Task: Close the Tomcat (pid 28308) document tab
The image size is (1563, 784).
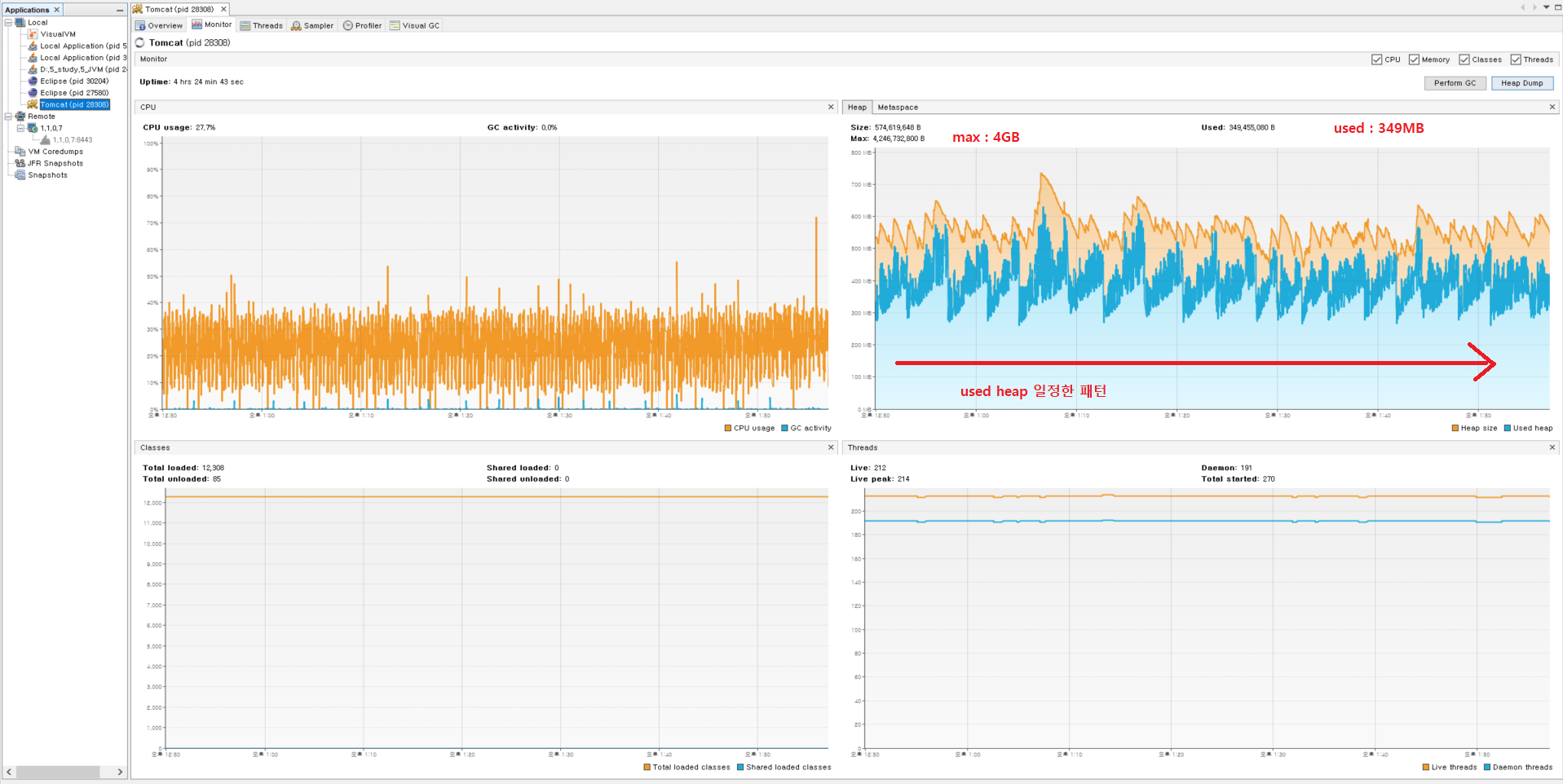Action: [x=223, y=9]
